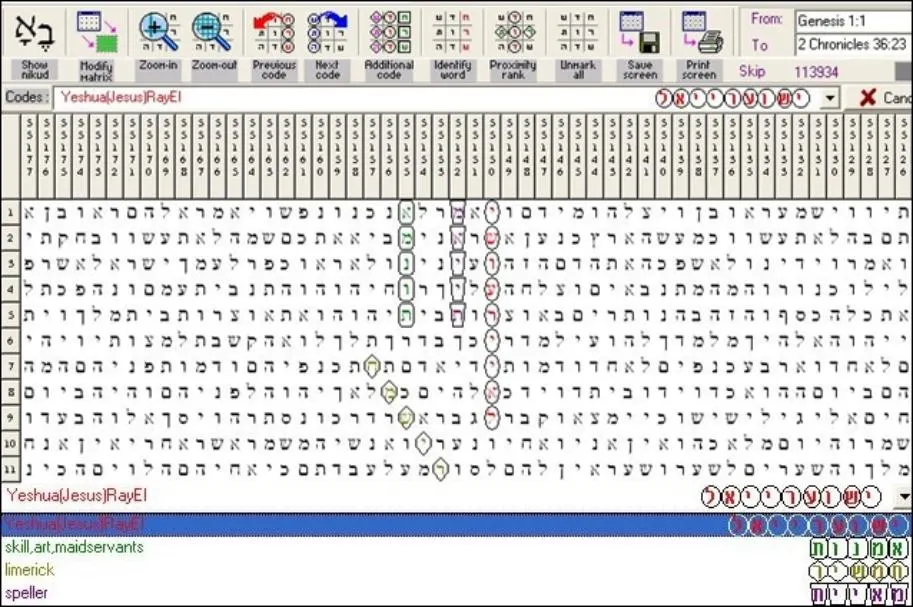Click the red X cancel icon

868,97
